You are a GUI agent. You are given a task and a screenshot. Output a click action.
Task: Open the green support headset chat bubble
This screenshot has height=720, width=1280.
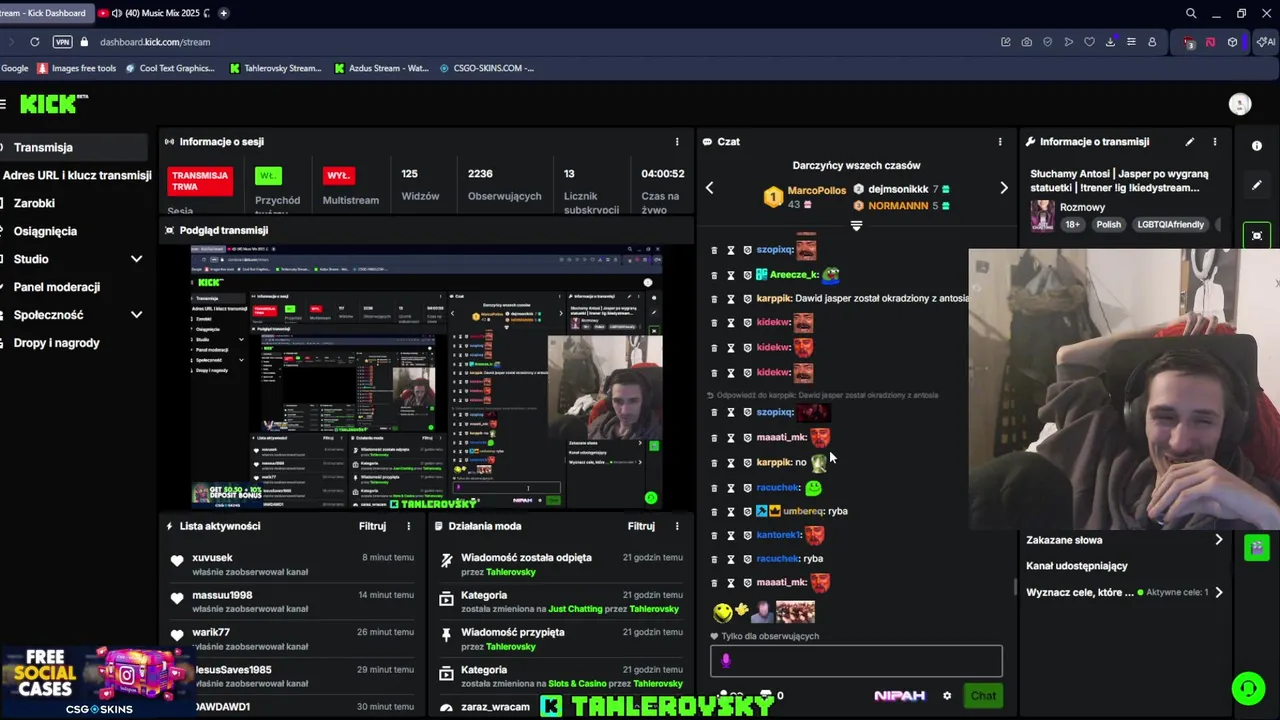click(x=1248, y=688)
